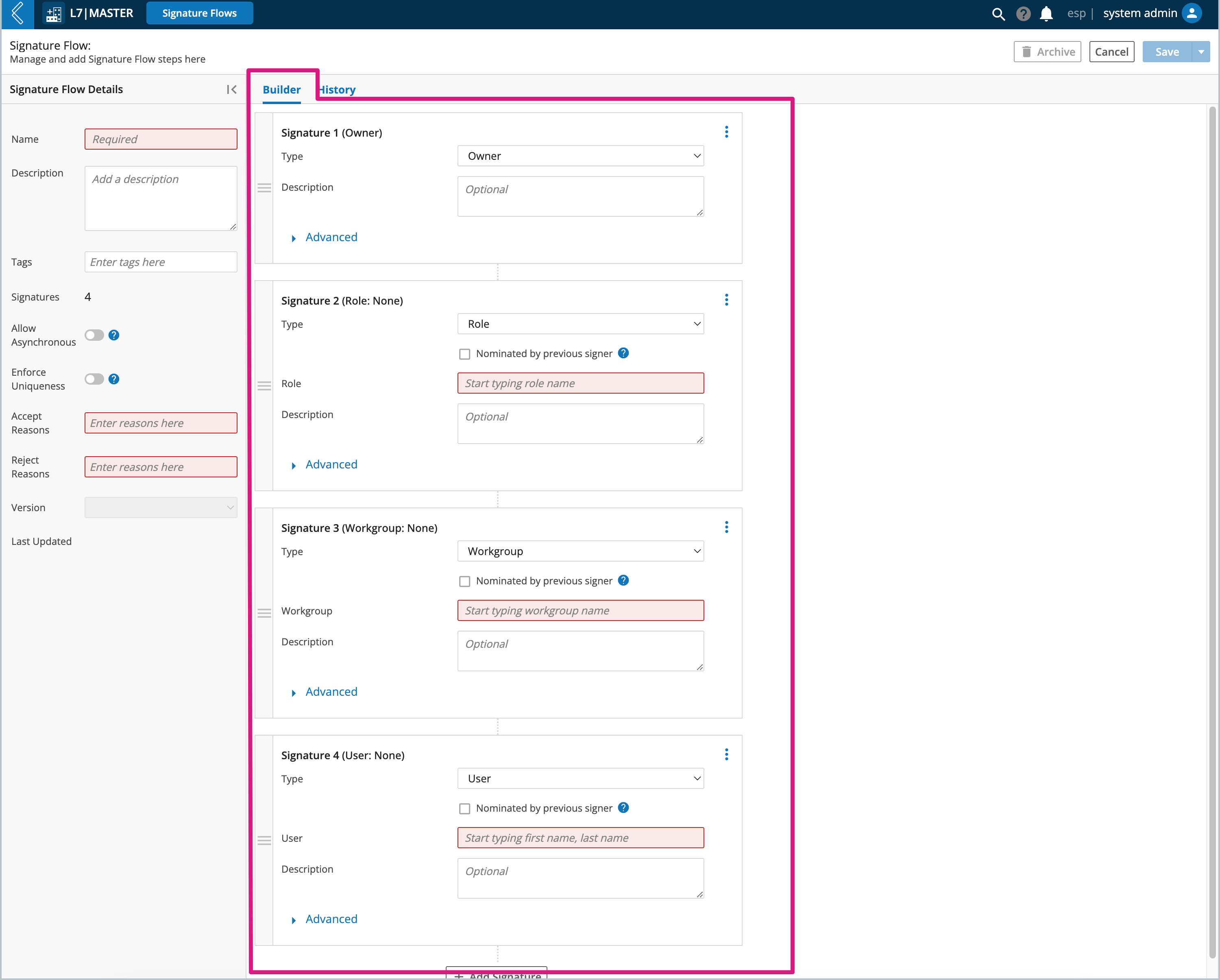Grab the Signature 1 reorder handle
1220x980 pixels.
264,188
